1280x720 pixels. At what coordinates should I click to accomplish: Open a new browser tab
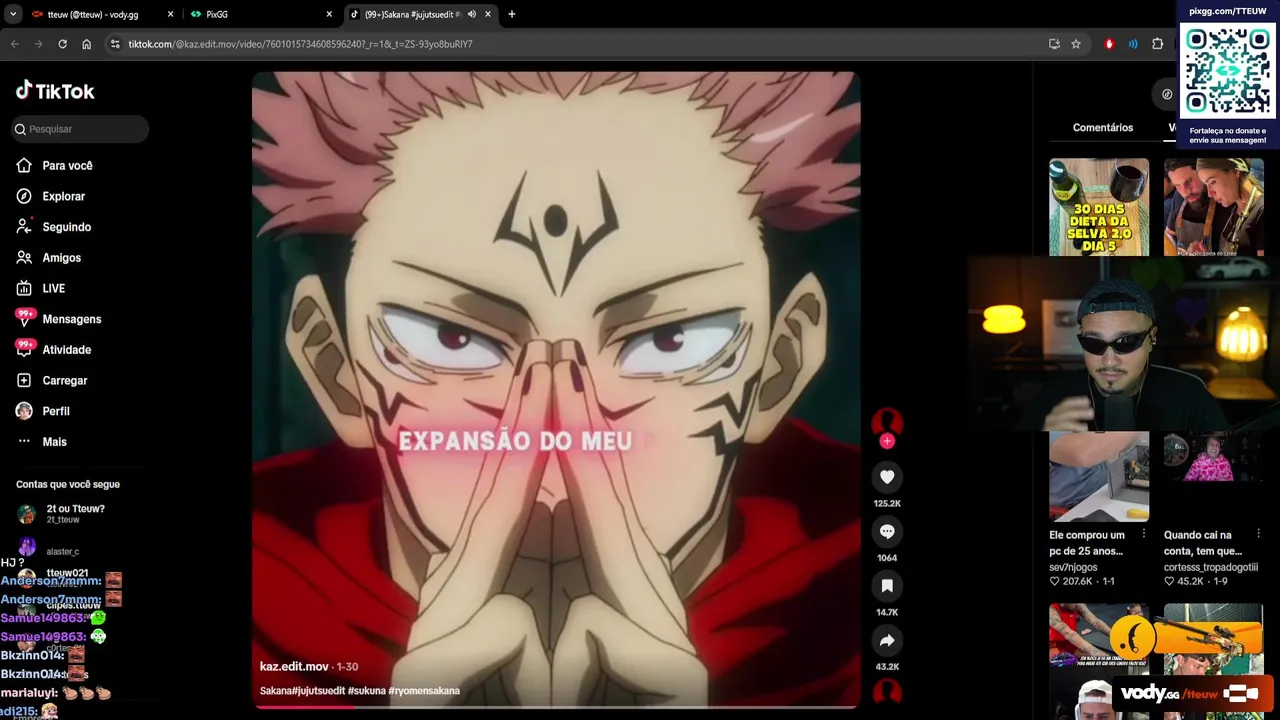point(512,15)
